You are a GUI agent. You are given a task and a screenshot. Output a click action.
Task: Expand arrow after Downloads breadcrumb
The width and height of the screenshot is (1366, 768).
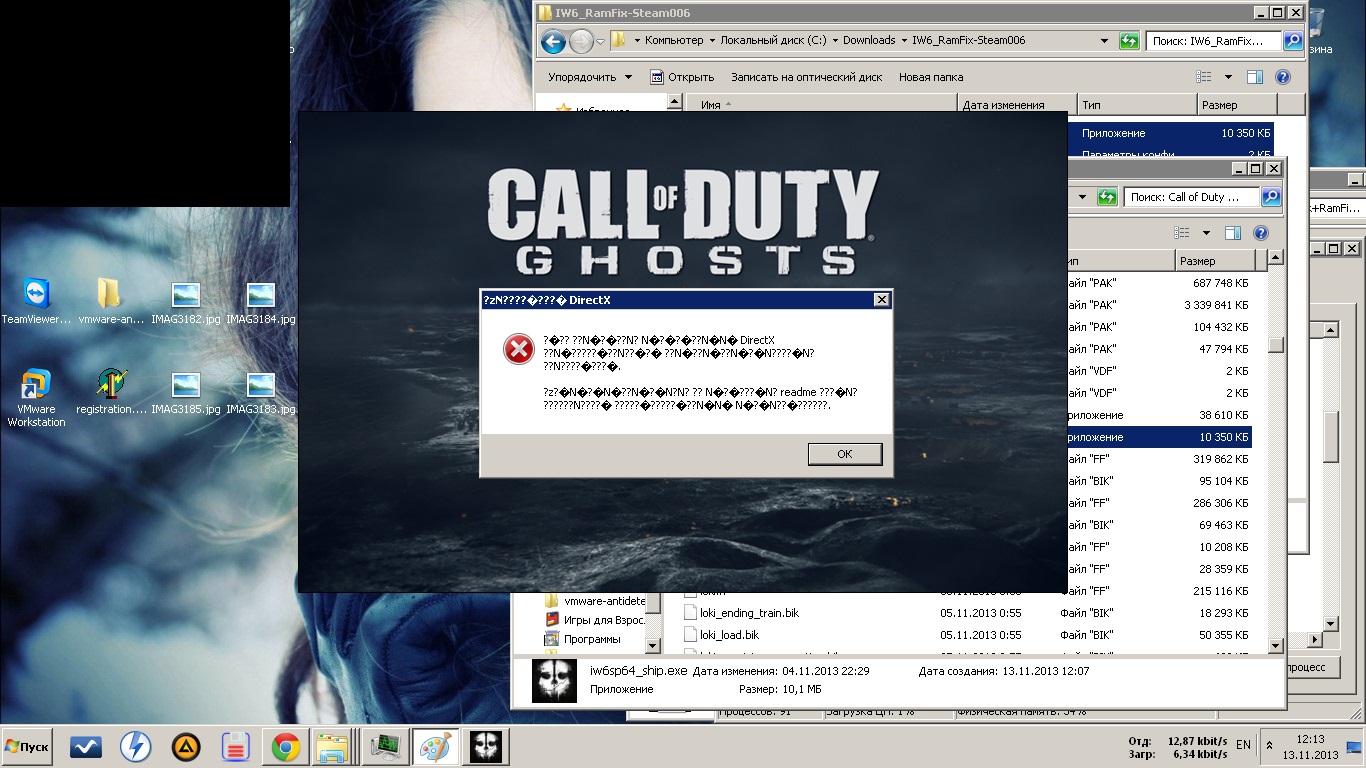point(904,41)
